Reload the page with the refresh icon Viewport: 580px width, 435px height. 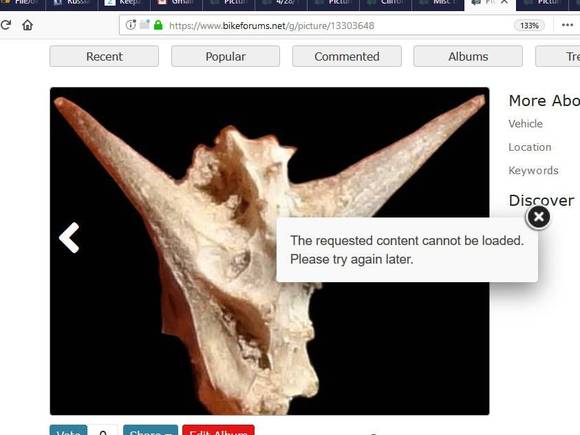point(6,25)
